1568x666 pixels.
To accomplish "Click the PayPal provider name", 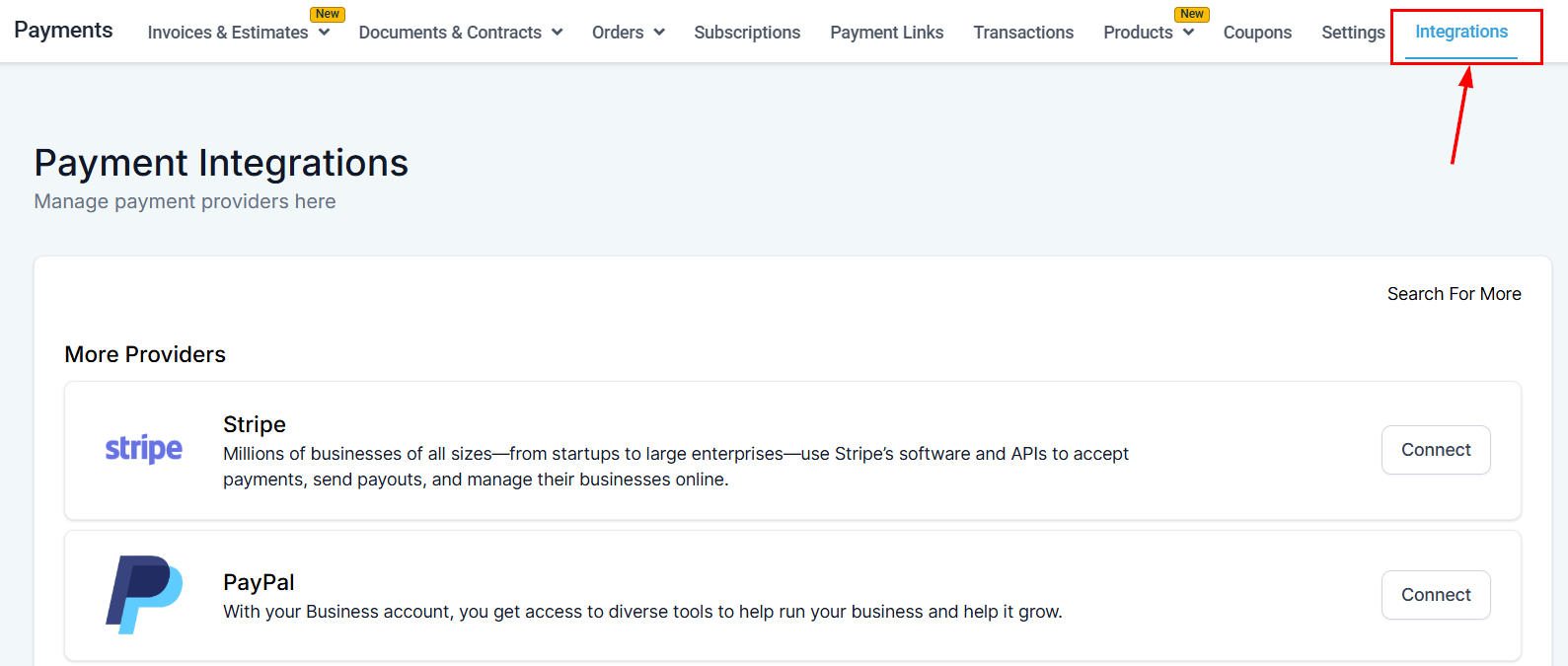I will pyautogui.click(x=259, y=582).
